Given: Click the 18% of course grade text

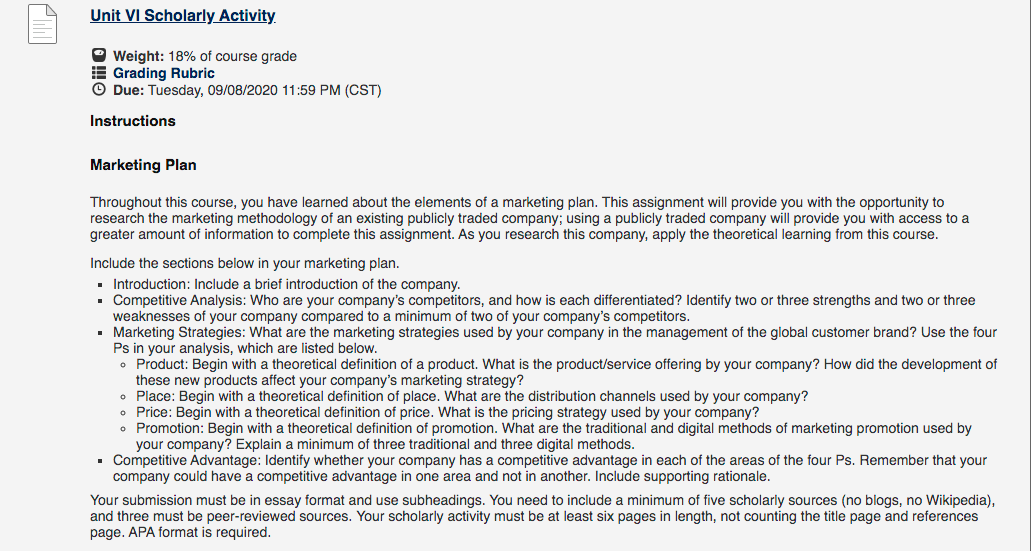Looking at the screenshot, I should tap(232, 57).
